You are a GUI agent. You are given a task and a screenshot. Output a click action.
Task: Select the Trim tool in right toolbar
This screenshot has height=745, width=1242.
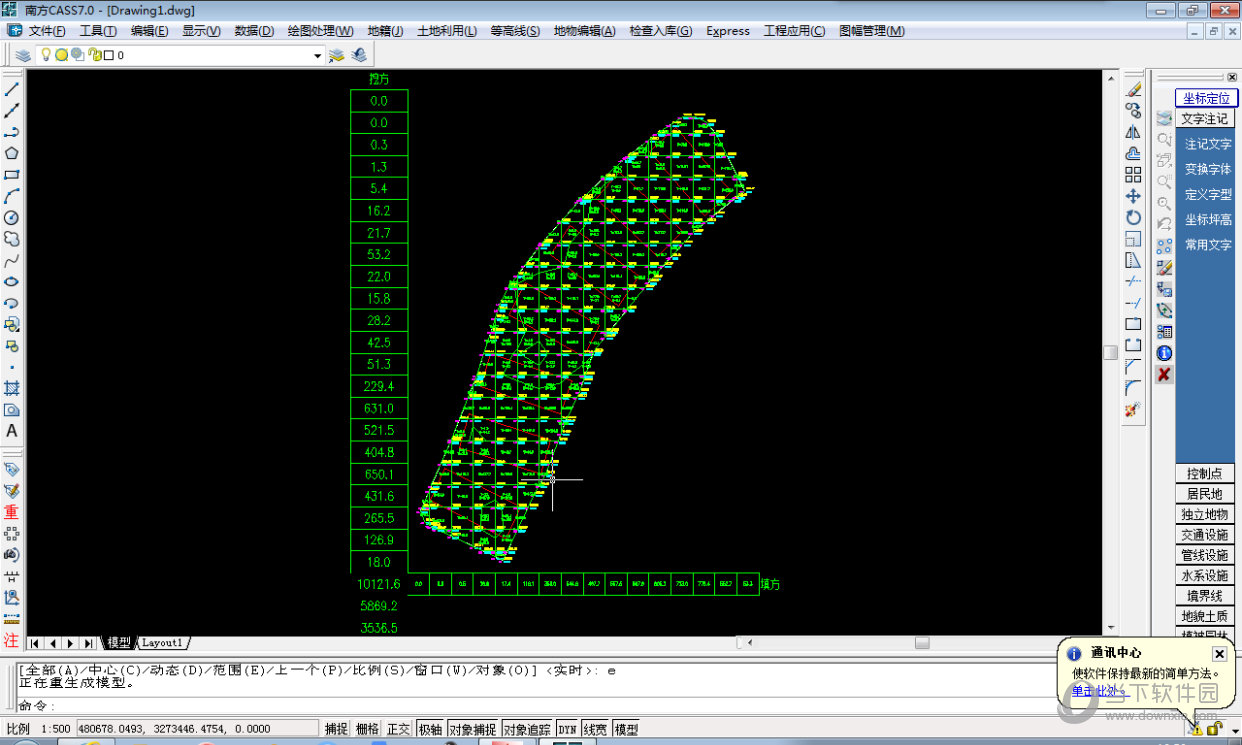pyautogui.click(x=1134, y=282)
